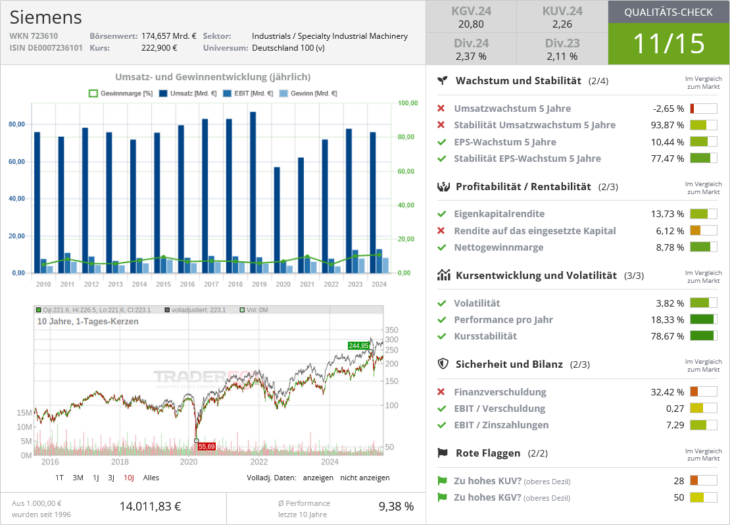Click the Div.24 dividend tile
Screen dimensions: 730x525
[x=471, y=49]
